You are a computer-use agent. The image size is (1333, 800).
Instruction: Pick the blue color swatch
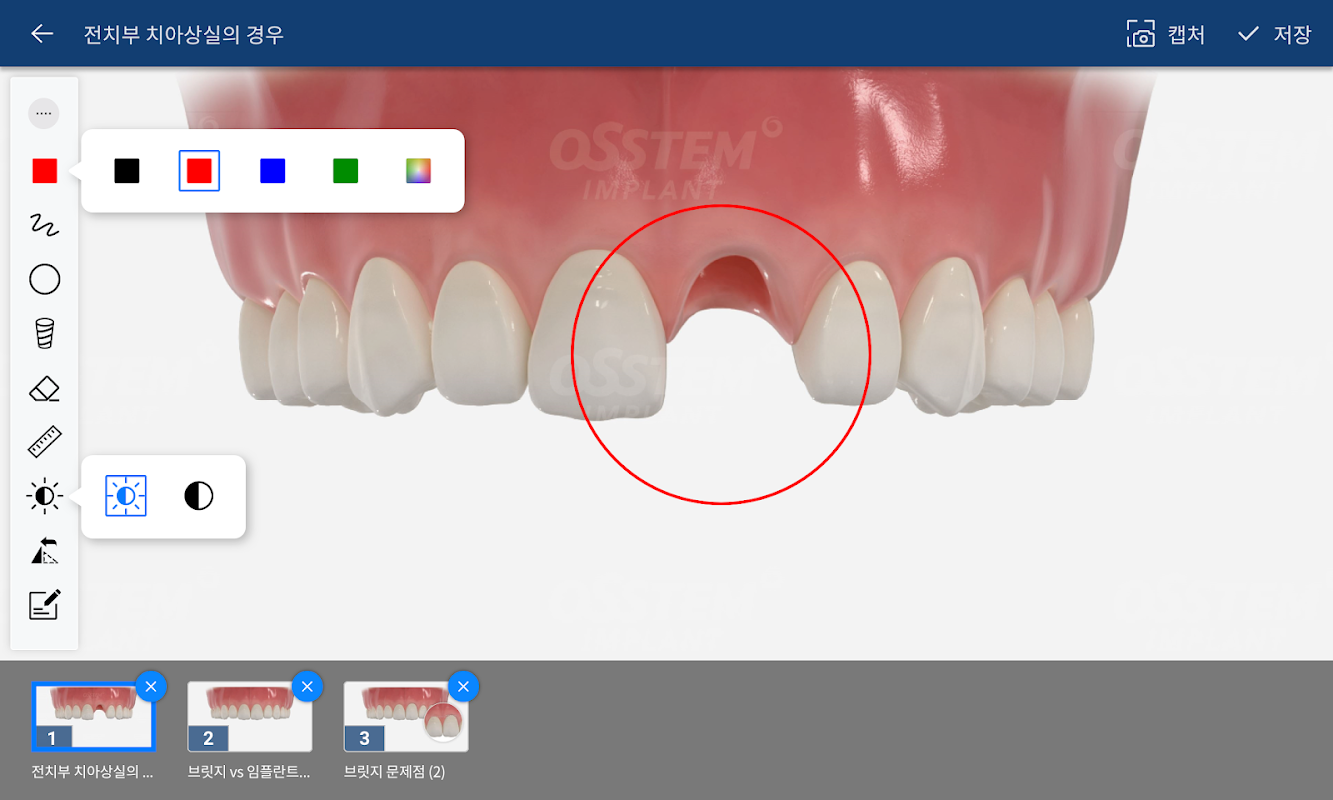click(272, 171)
